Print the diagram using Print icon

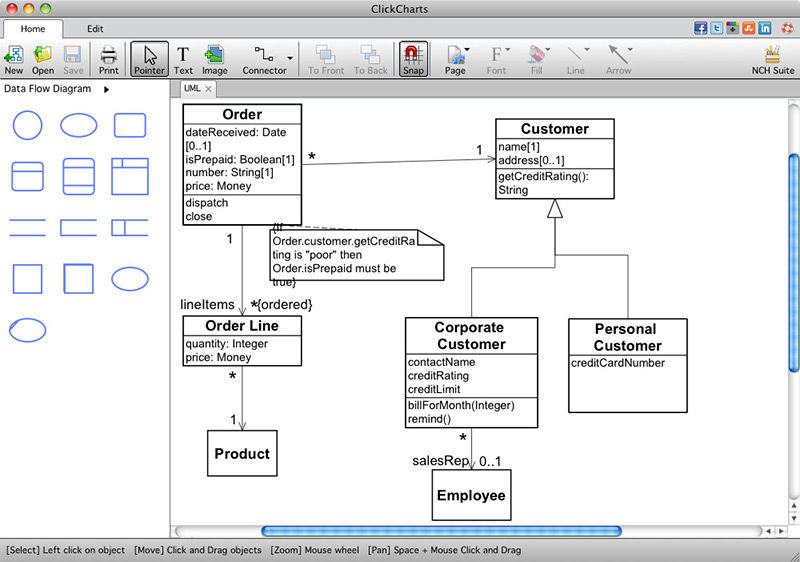point(108,58)
